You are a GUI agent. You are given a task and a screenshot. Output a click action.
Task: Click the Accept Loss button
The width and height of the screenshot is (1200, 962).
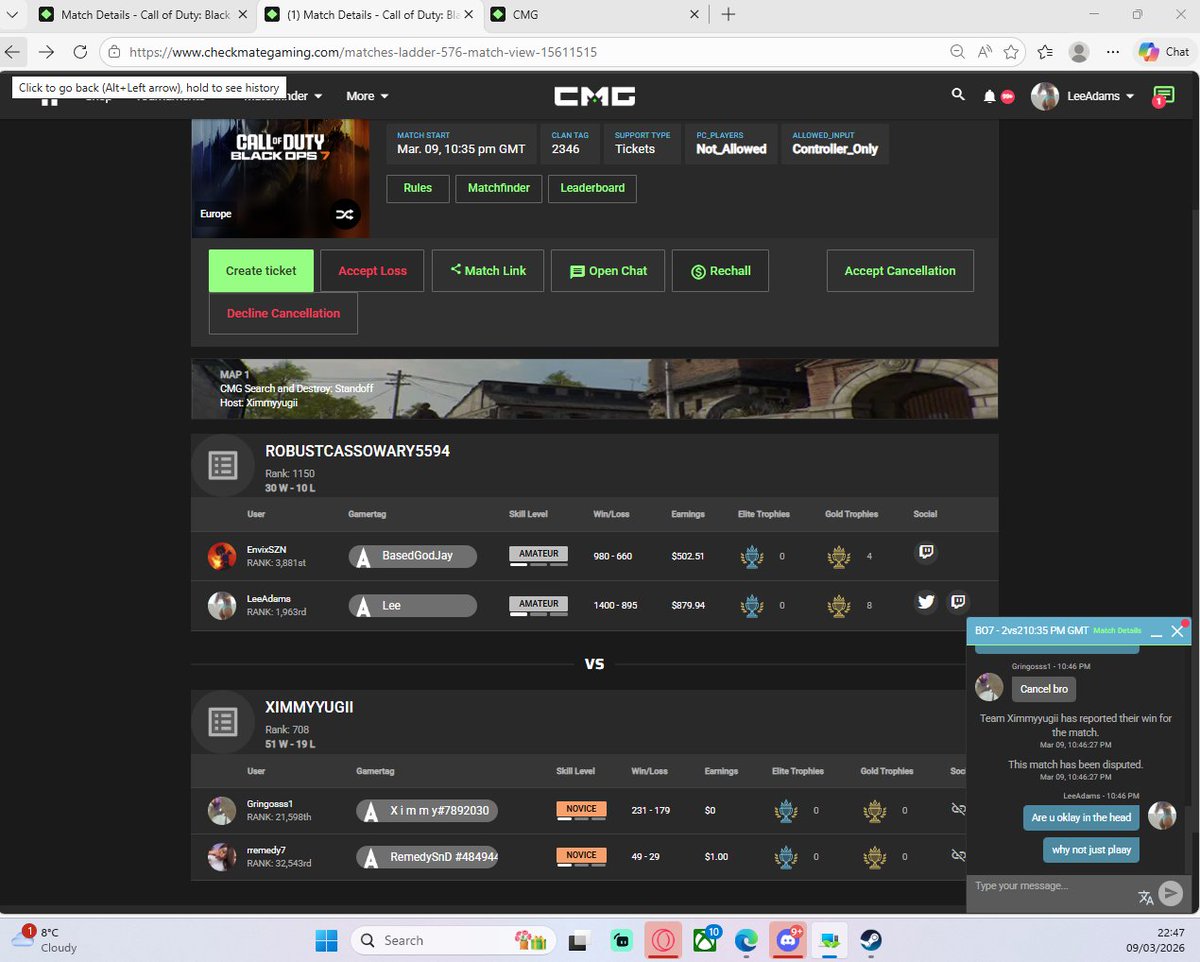click(x=372, y=271)
